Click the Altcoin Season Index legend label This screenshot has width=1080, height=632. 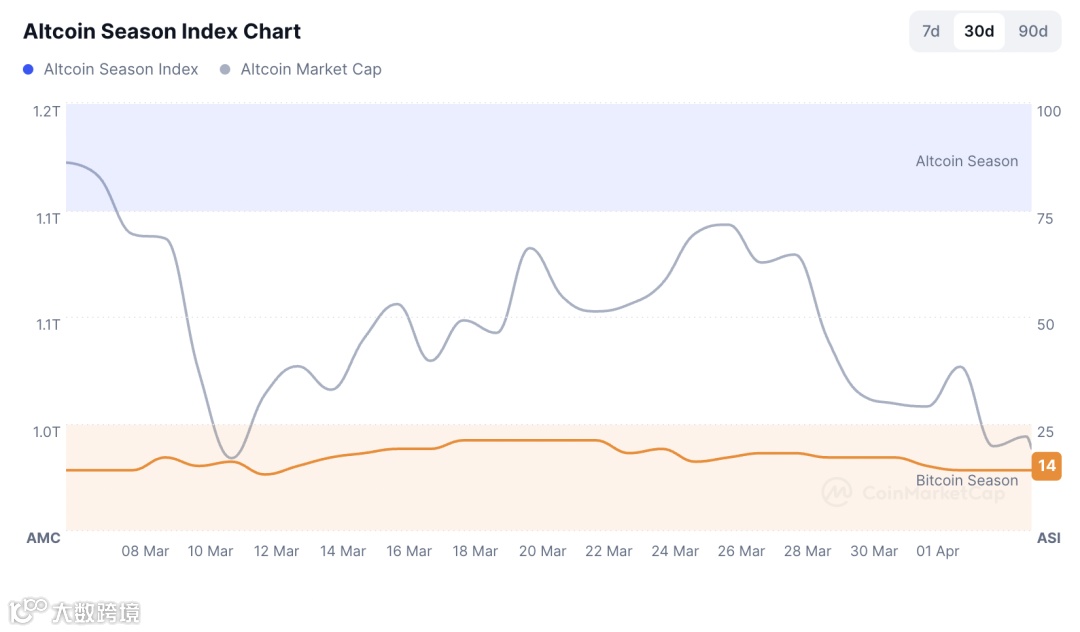(121, 69)
